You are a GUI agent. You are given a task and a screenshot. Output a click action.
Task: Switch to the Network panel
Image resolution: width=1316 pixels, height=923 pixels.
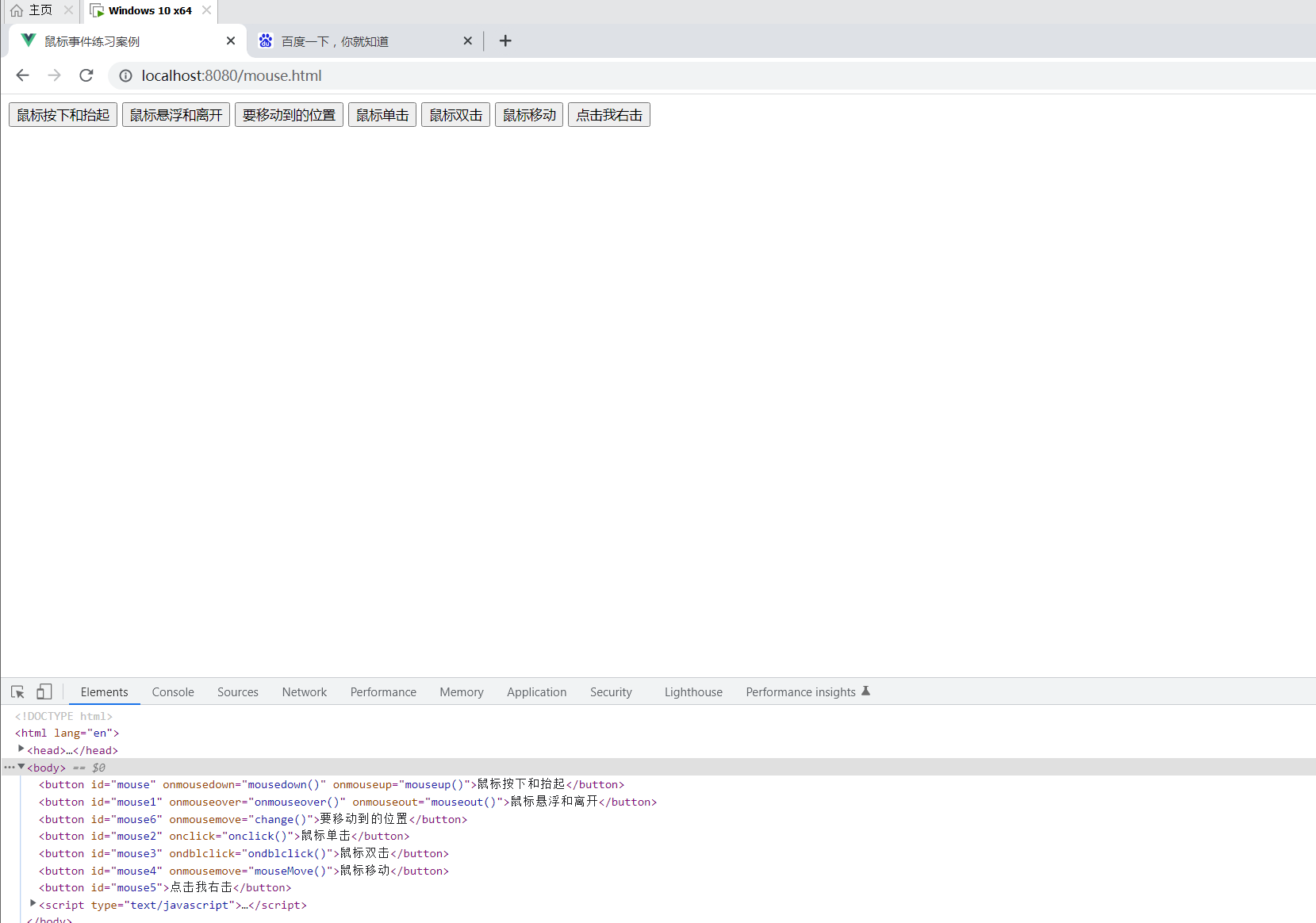[x=305, y=692]
